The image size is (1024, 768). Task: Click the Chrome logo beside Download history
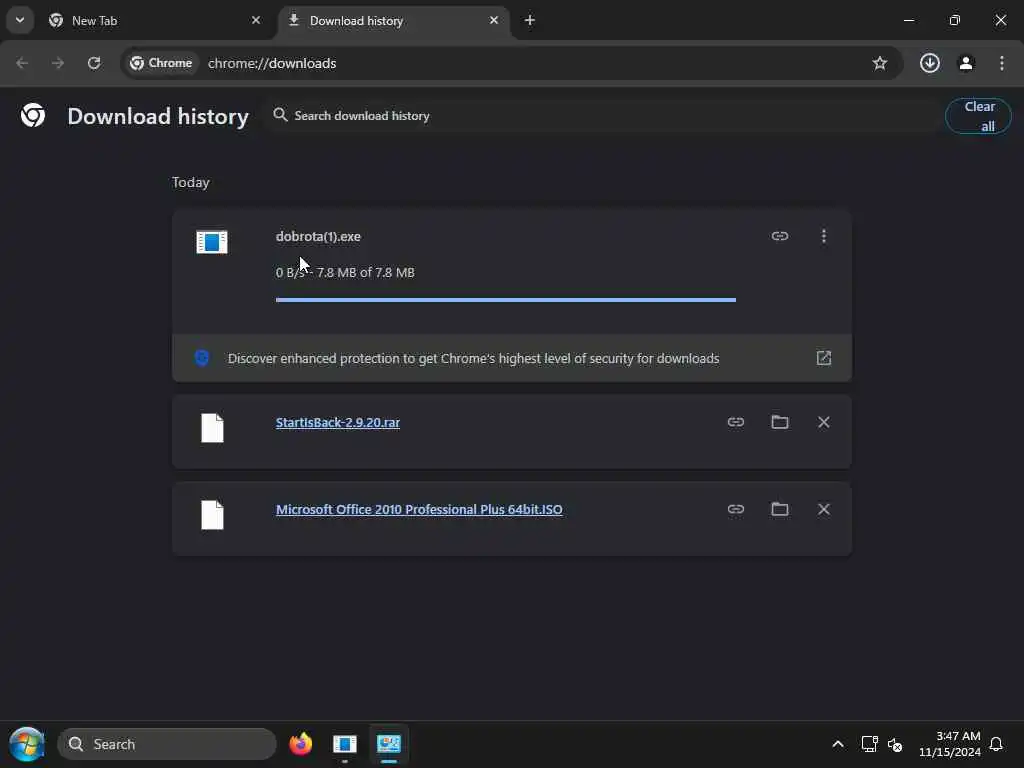33,116
